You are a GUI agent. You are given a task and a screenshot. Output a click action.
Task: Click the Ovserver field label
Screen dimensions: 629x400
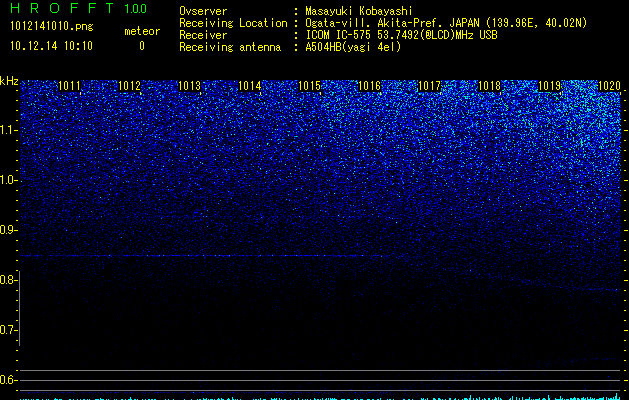click(x=203, y=11)
